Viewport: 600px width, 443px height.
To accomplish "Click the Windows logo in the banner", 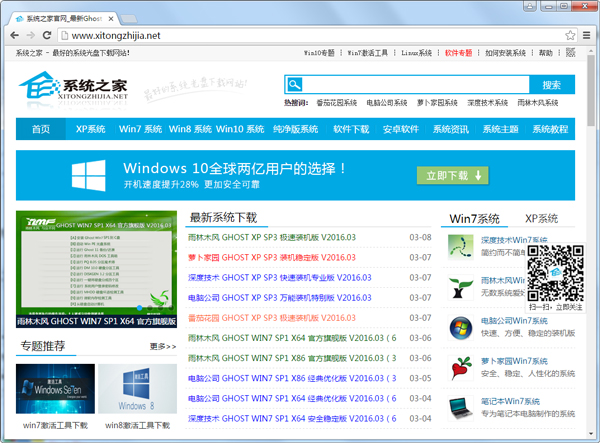I will click(88, 176).
